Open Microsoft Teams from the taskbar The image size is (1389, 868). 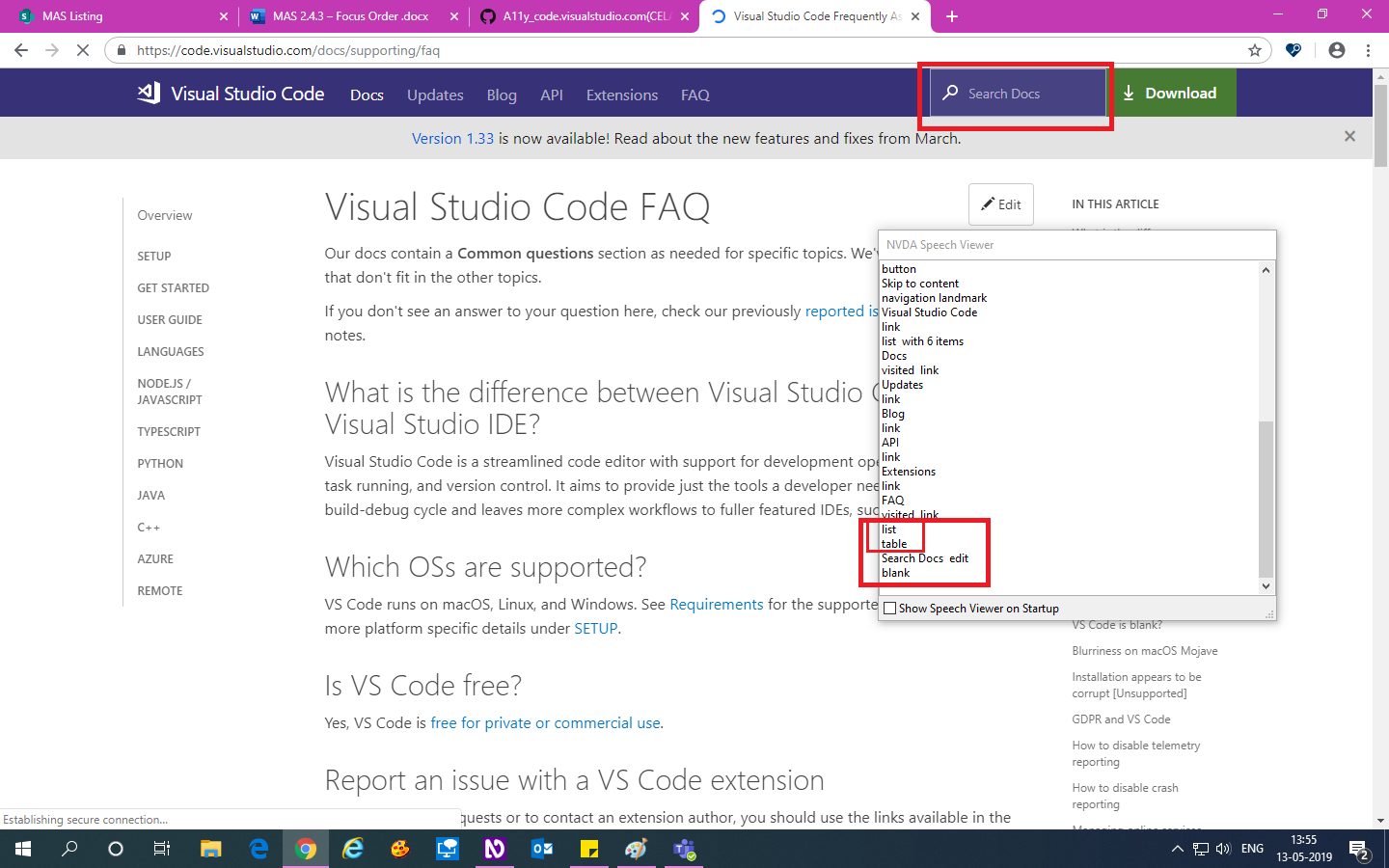685,849
